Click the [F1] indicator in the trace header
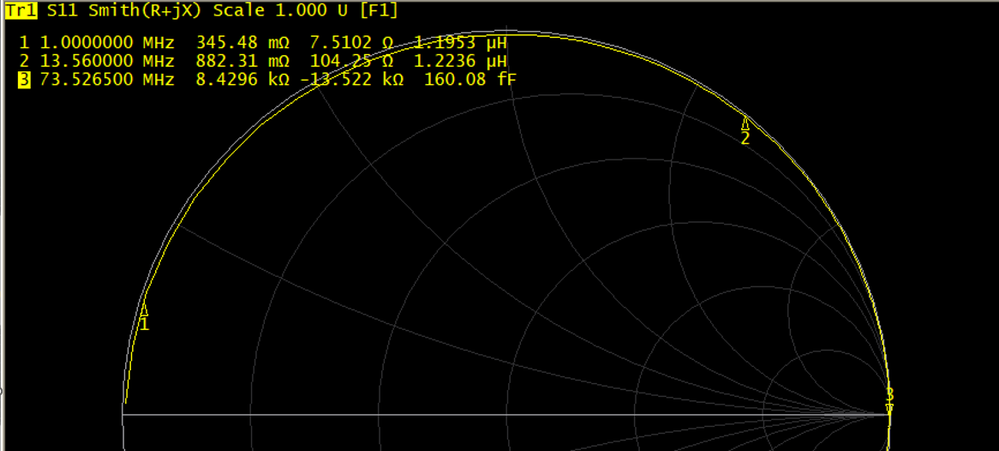Screen dimensions: 999x451 (x=377, y=11)
